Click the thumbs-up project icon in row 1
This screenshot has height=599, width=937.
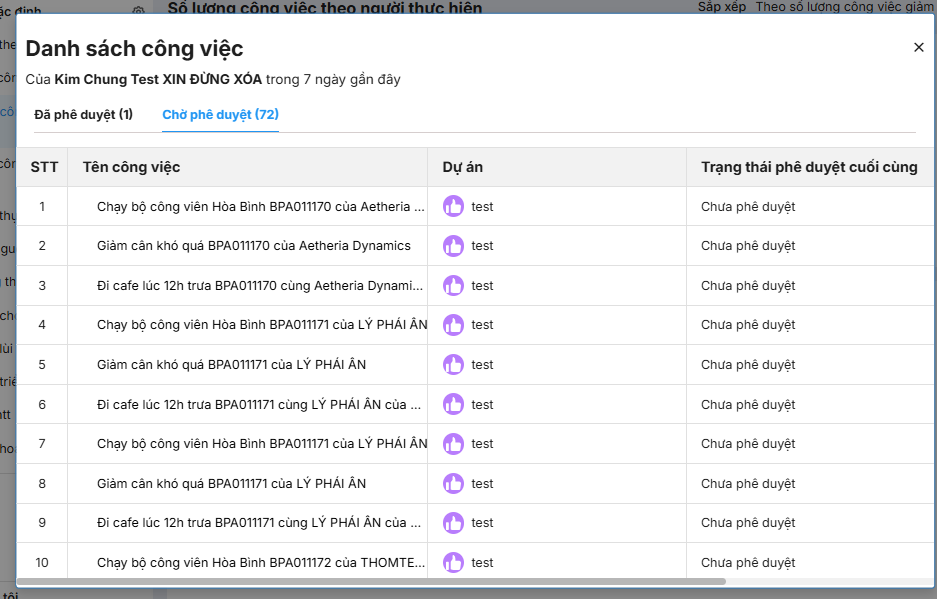tap(453, 206)
